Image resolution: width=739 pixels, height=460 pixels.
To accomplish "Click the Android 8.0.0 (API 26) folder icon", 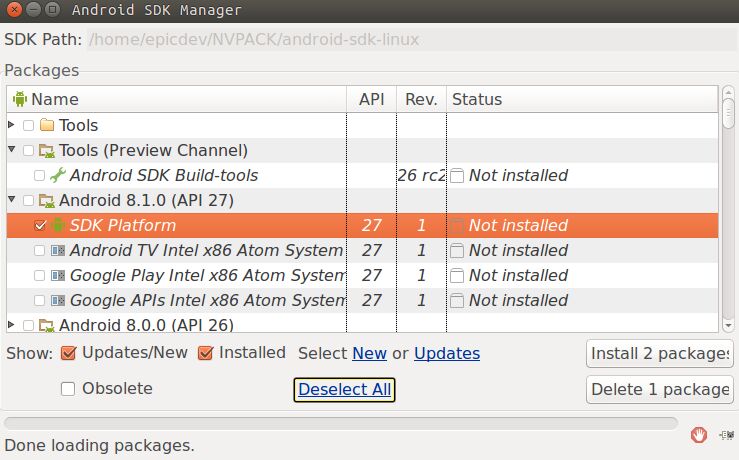I will [x=47, y=325].
